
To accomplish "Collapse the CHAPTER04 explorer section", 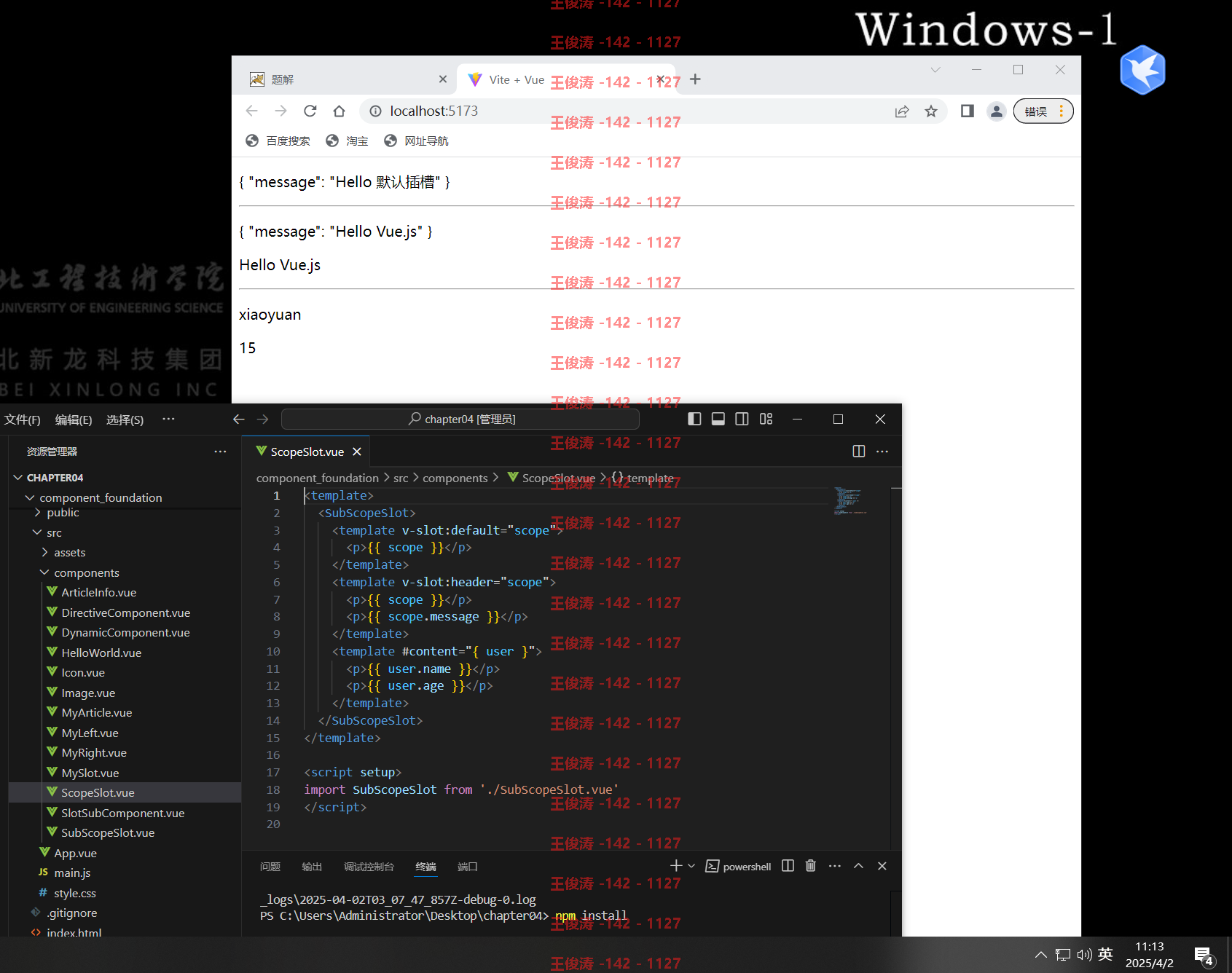I will click(x=125, y=478).
